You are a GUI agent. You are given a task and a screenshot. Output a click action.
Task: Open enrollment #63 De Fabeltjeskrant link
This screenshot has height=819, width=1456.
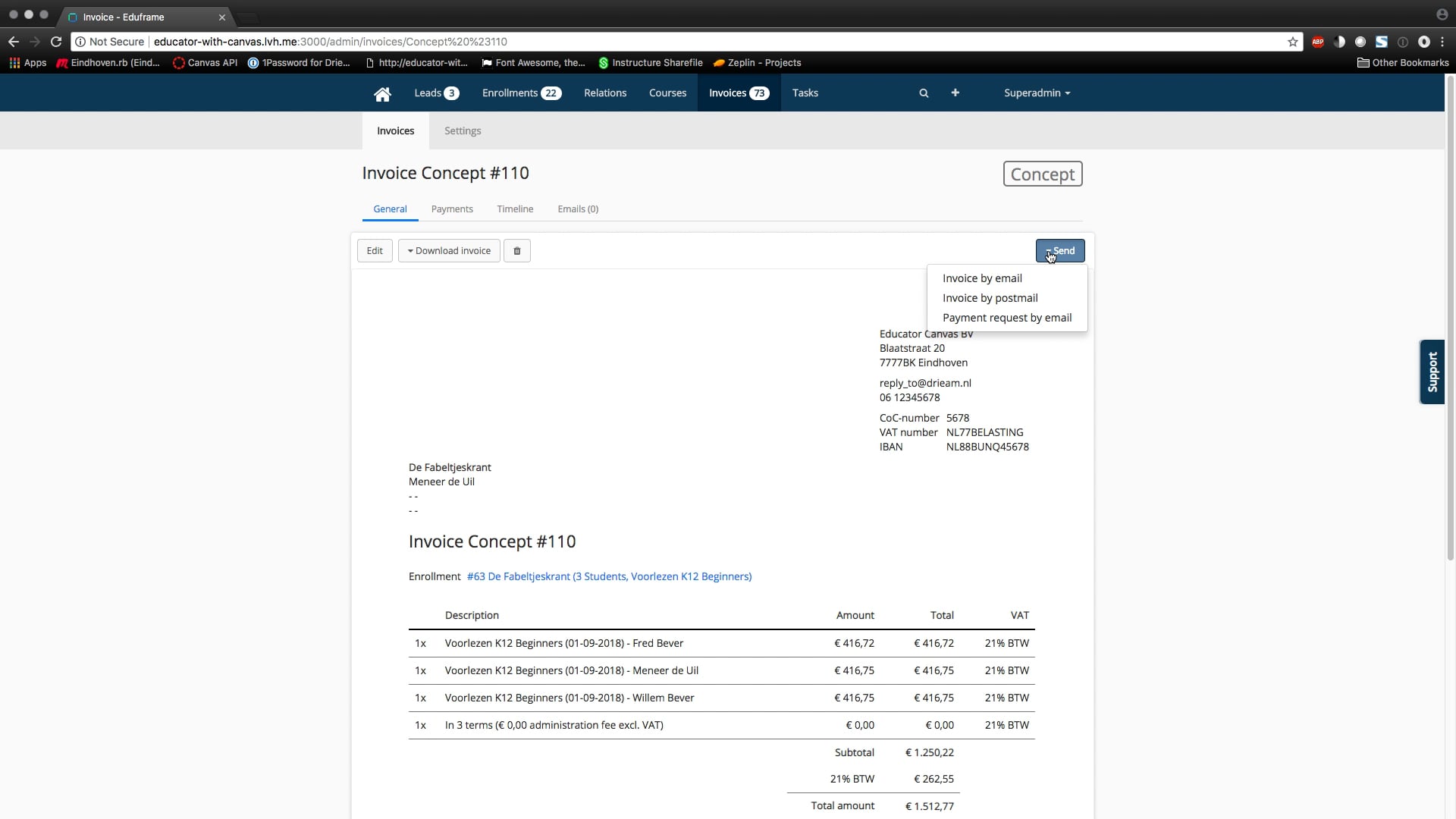click(609, 576)
